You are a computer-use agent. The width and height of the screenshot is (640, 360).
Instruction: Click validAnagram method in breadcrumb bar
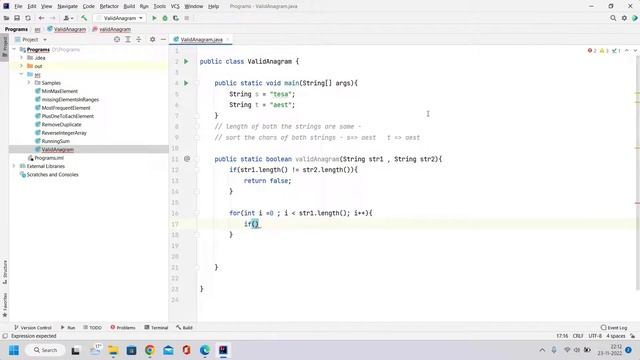[x=112, y=29]
